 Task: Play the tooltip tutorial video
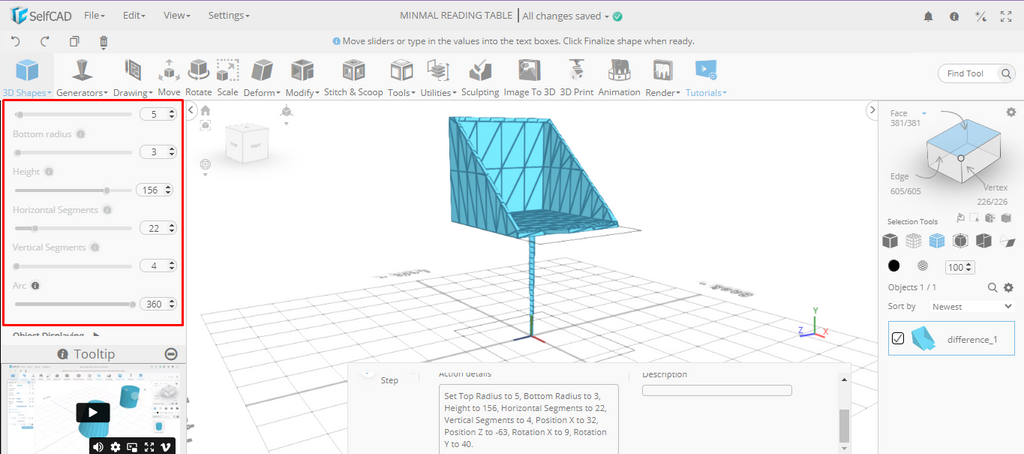tap(92, 411)
